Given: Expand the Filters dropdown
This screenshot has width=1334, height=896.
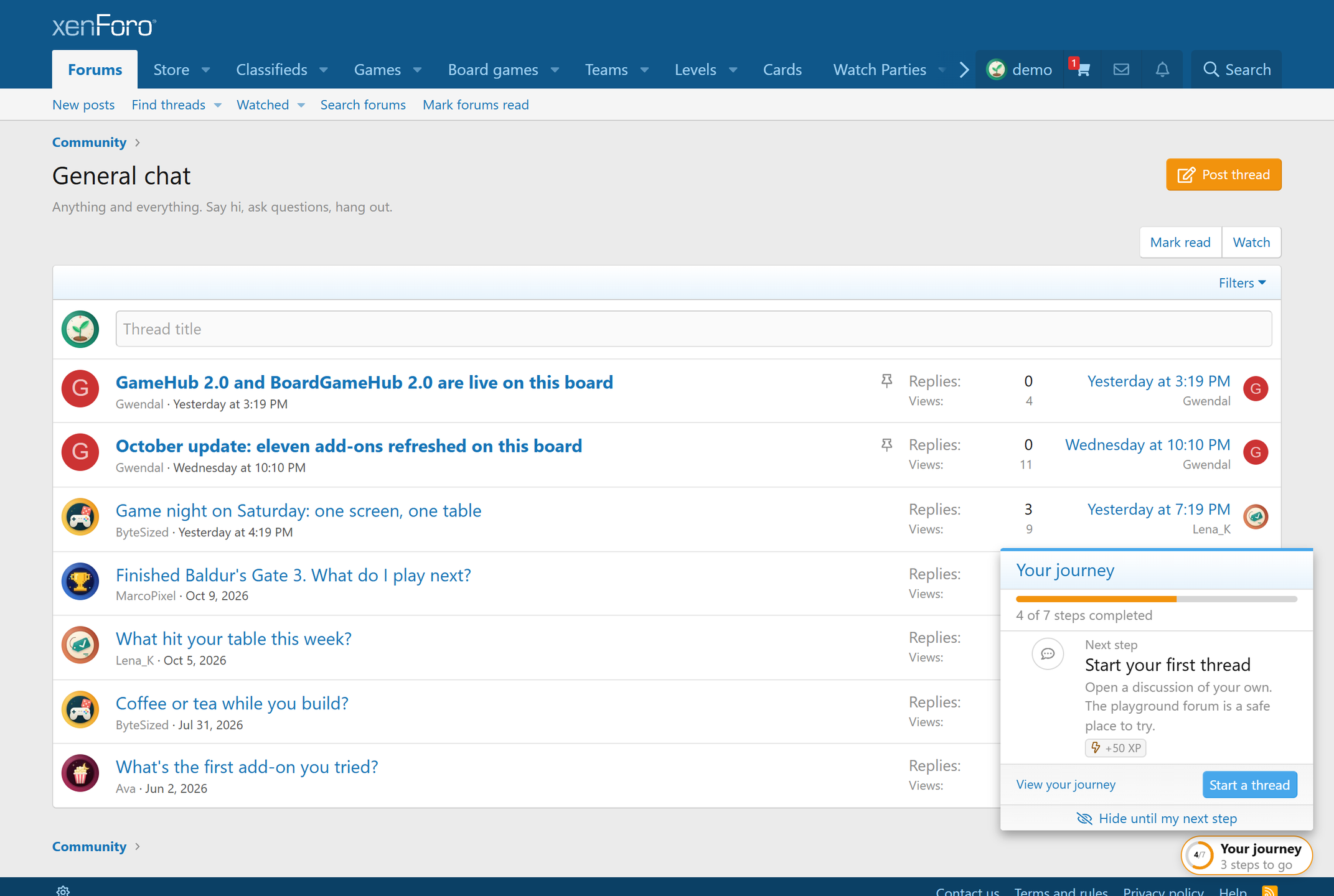Looking at the screenshot, I should [x=1242, y=283].
